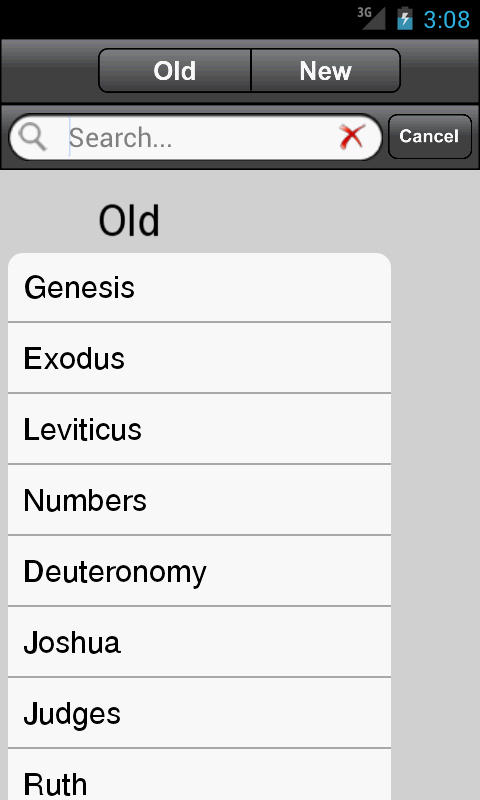Focus the Search... text field
The height and width of the screenshot is (800, 480).
pyautogui.click(x=195, y=137)
